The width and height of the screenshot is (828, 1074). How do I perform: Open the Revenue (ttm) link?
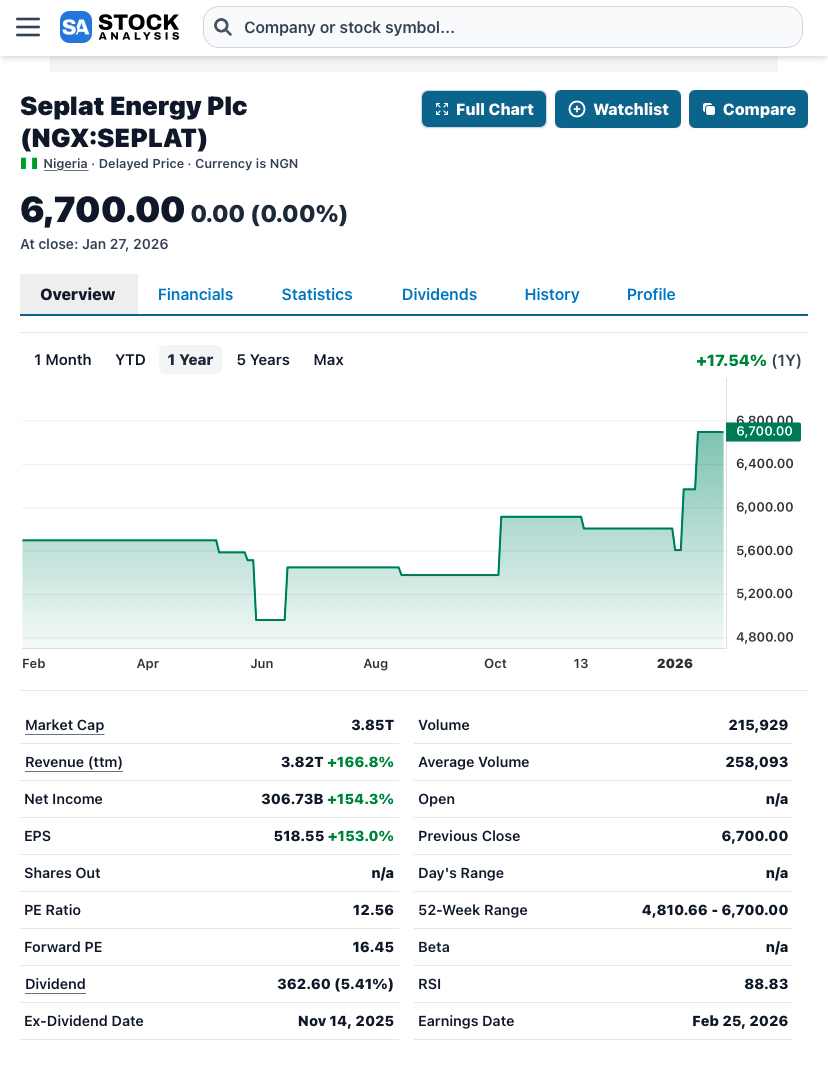73,763
